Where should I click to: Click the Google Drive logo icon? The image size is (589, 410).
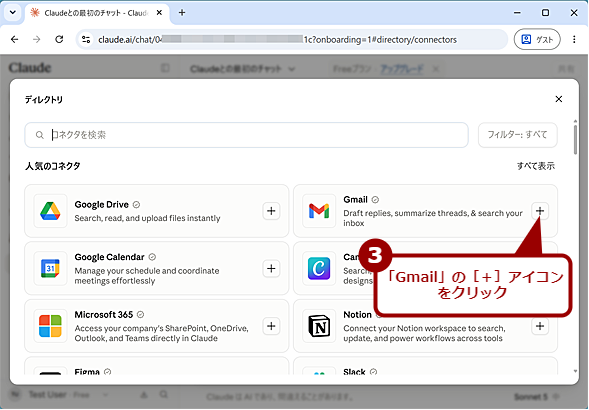click(50, 211)
